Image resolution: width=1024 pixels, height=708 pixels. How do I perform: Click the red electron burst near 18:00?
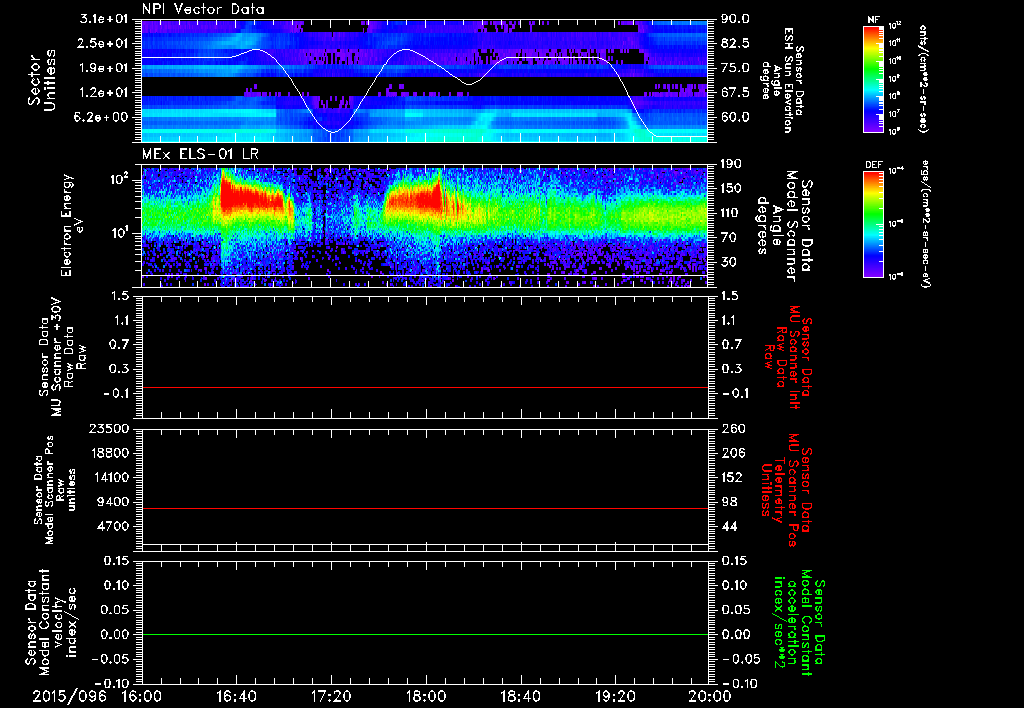(415, 197)
